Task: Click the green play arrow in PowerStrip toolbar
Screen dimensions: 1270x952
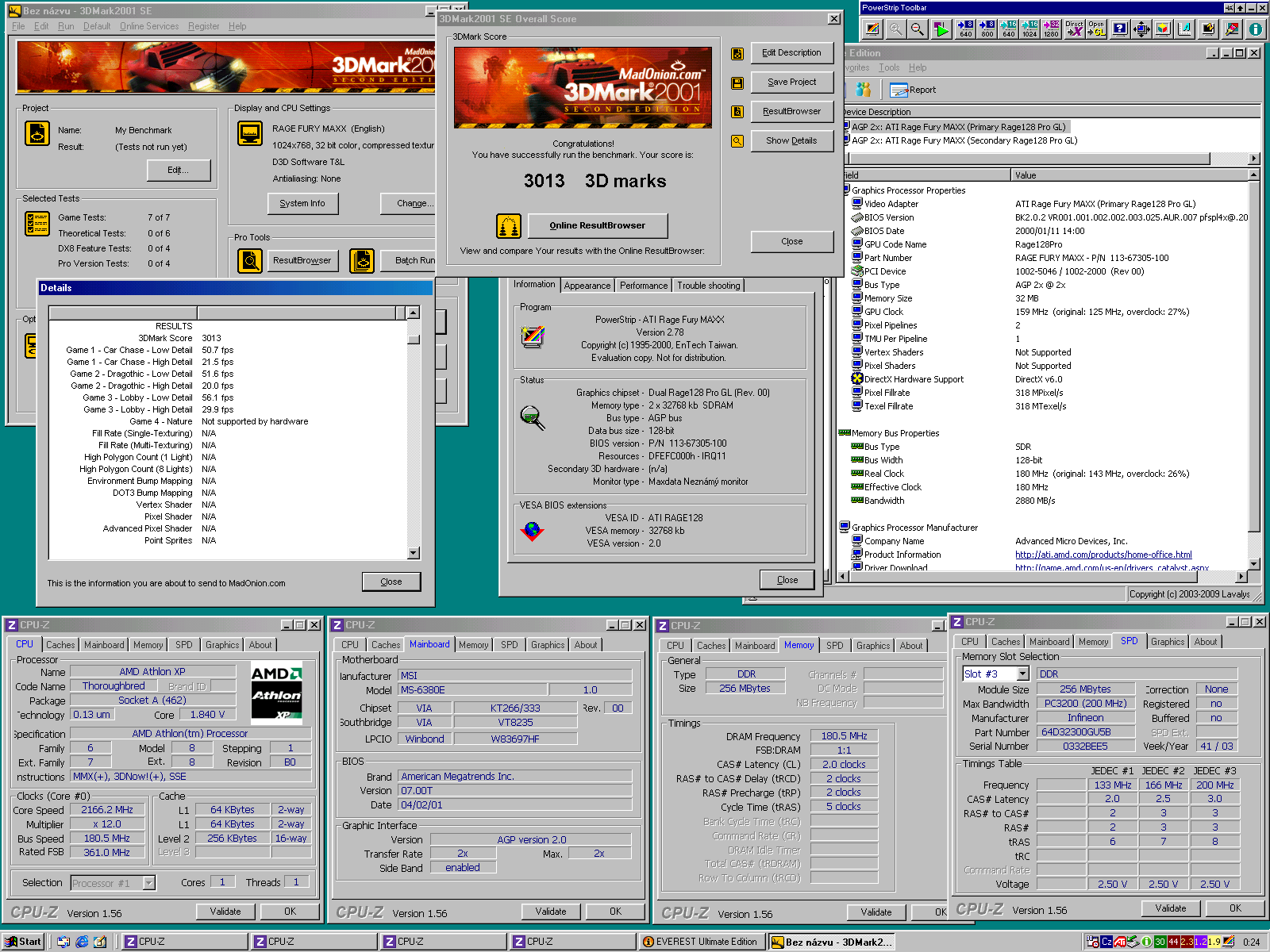Action: click(x=941, y=29)
